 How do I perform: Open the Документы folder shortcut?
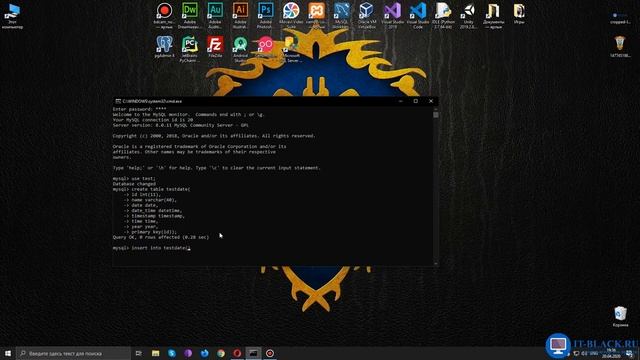493,16
